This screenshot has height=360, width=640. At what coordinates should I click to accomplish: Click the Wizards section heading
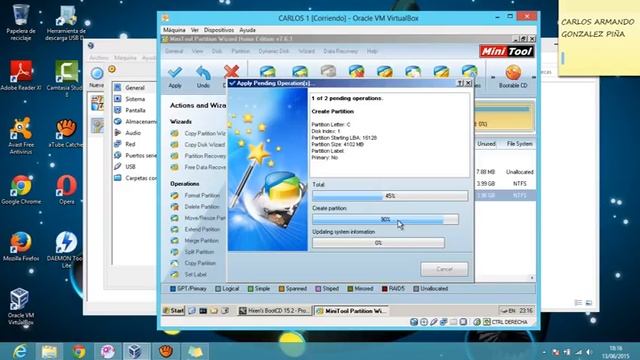[181, 122]
